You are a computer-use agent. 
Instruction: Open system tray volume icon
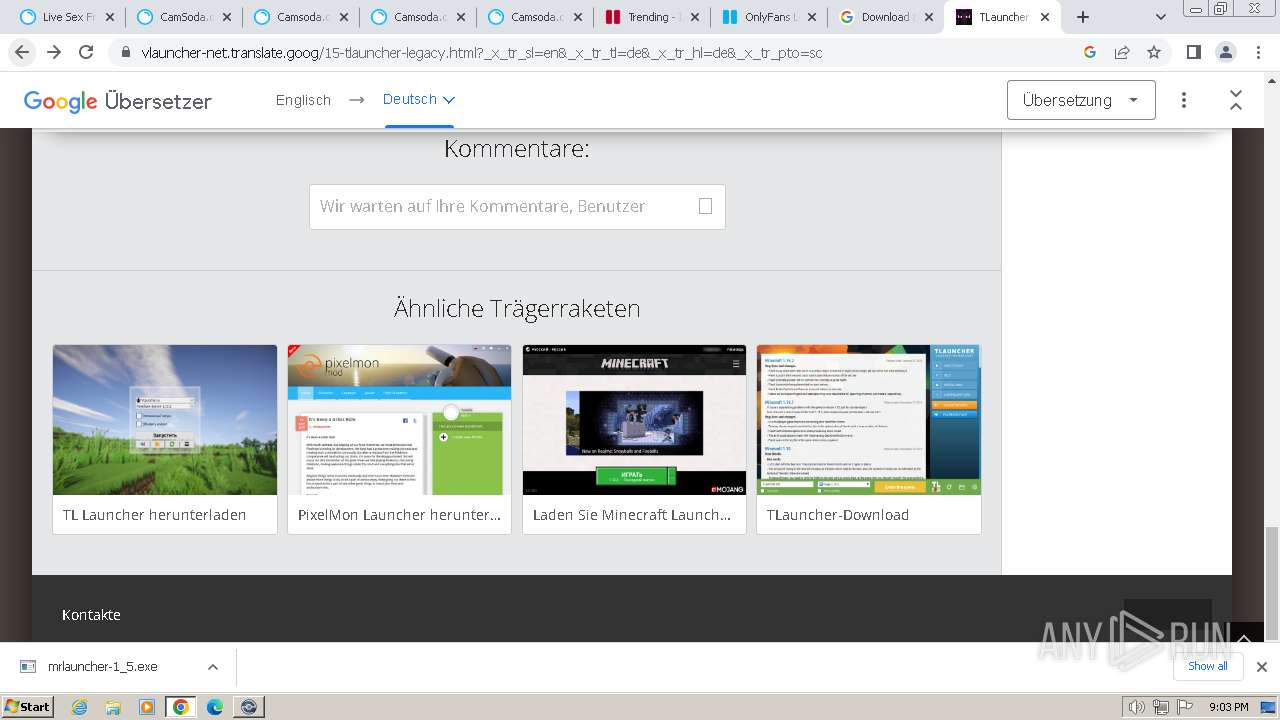pyautogui.click(x=1137, y=707)
